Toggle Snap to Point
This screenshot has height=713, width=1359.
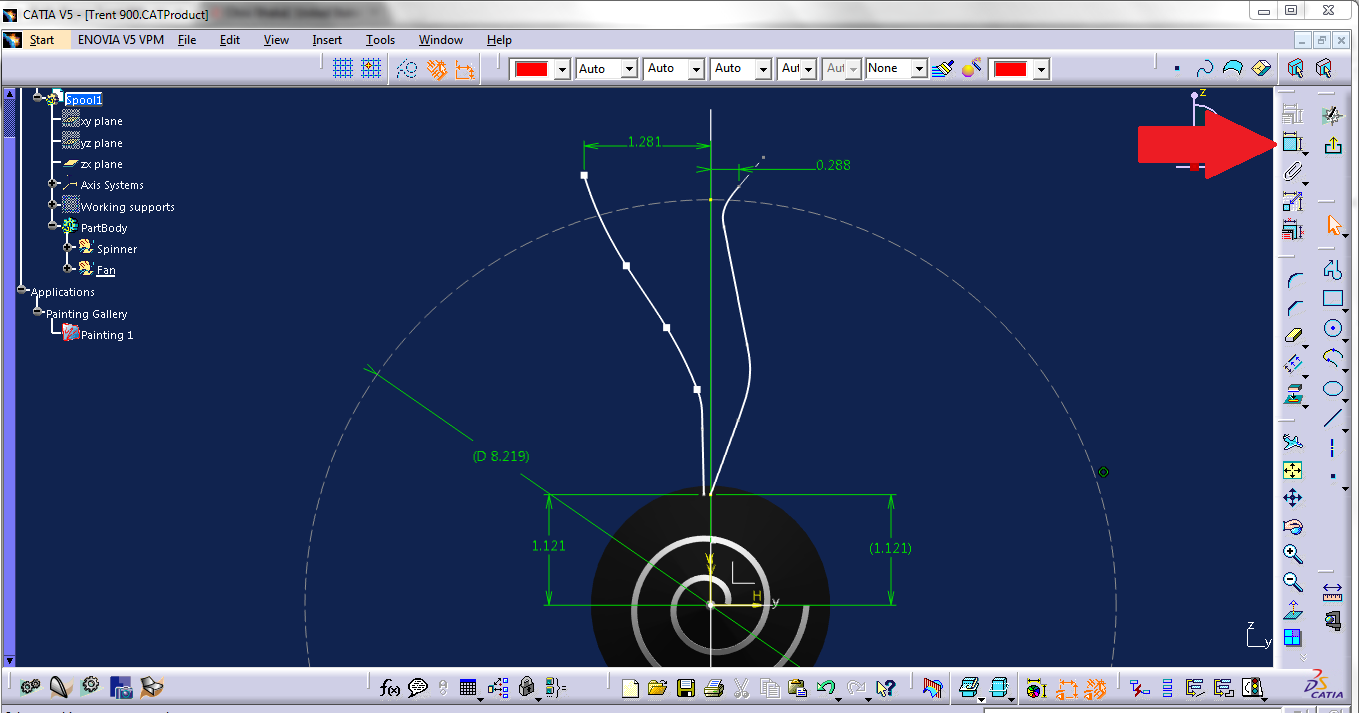(x=371, y=68)
